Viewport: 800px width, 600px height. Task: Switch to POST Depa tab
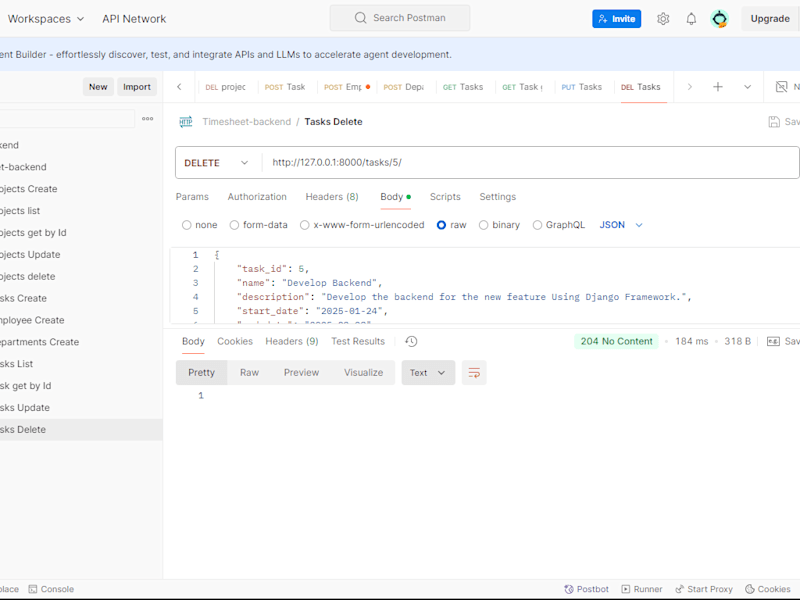pyautogui.click(x=404, y=87)
